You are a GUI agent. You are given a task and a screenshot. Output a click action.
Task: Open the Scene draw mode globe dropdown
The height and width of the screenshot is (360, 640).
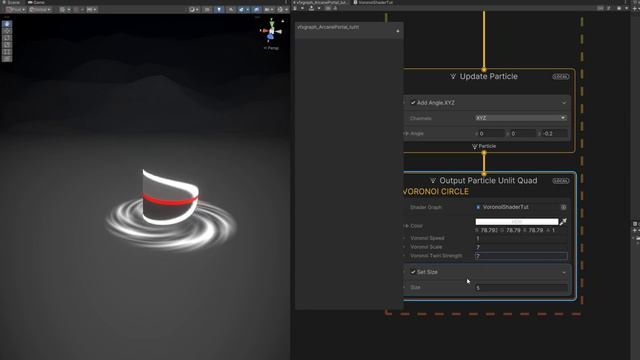tap(193, 9)
